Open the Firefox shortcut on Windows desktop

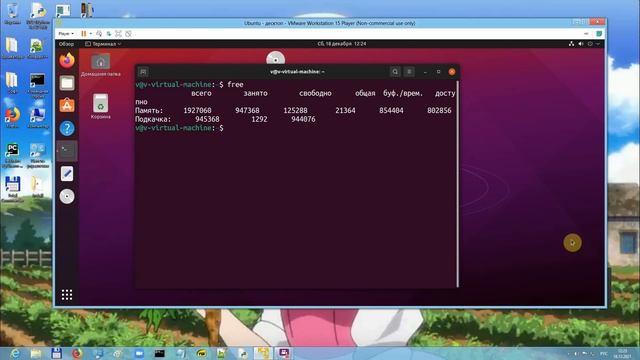click(12, 118)
